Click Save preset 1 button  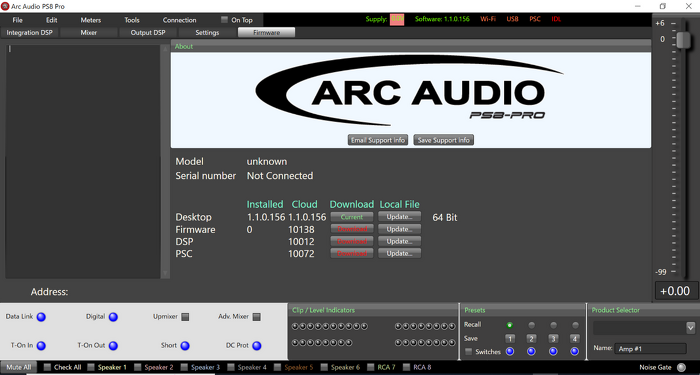click(510, 338)
